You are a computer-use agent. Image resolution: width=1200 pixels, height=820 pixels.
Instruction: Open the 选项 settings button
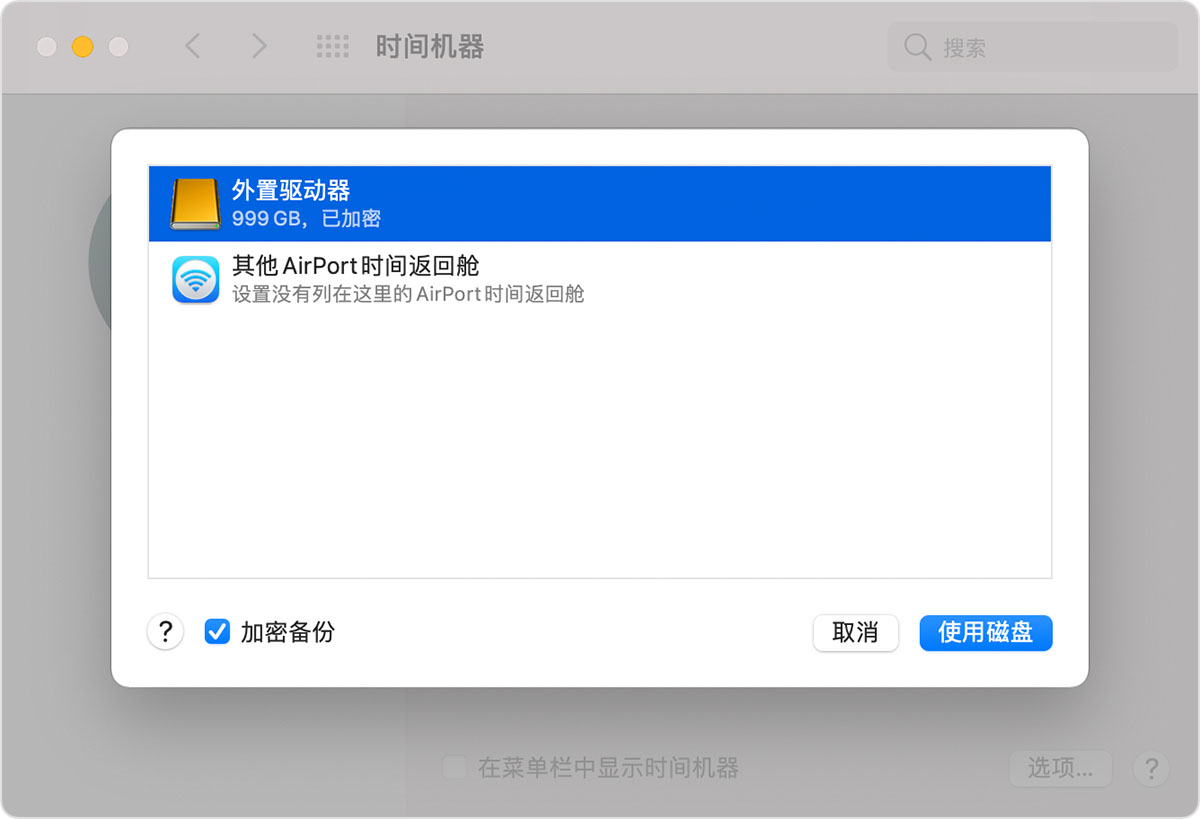1060,769
